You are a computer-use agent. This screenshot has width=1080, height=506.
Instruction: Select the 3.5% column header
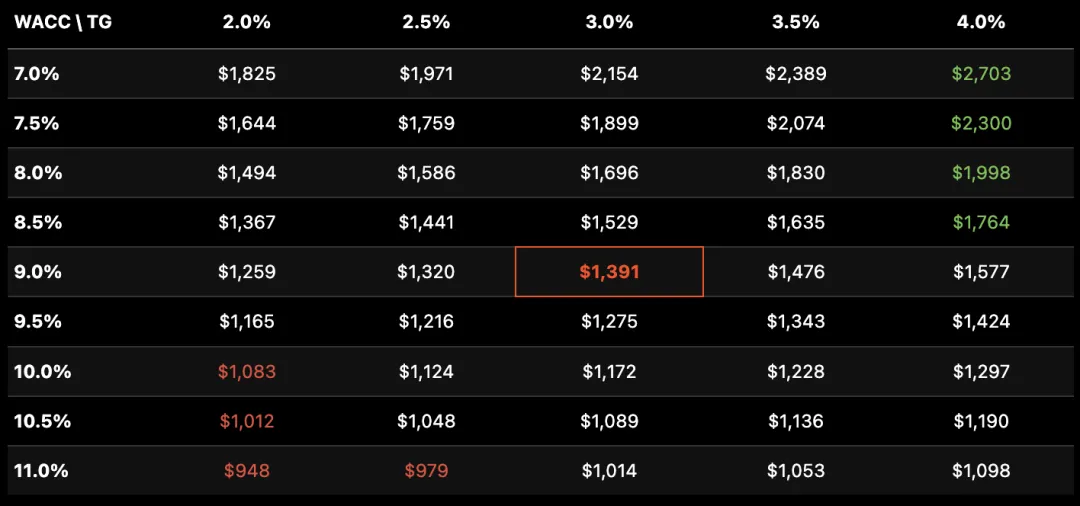coord(796,22)
